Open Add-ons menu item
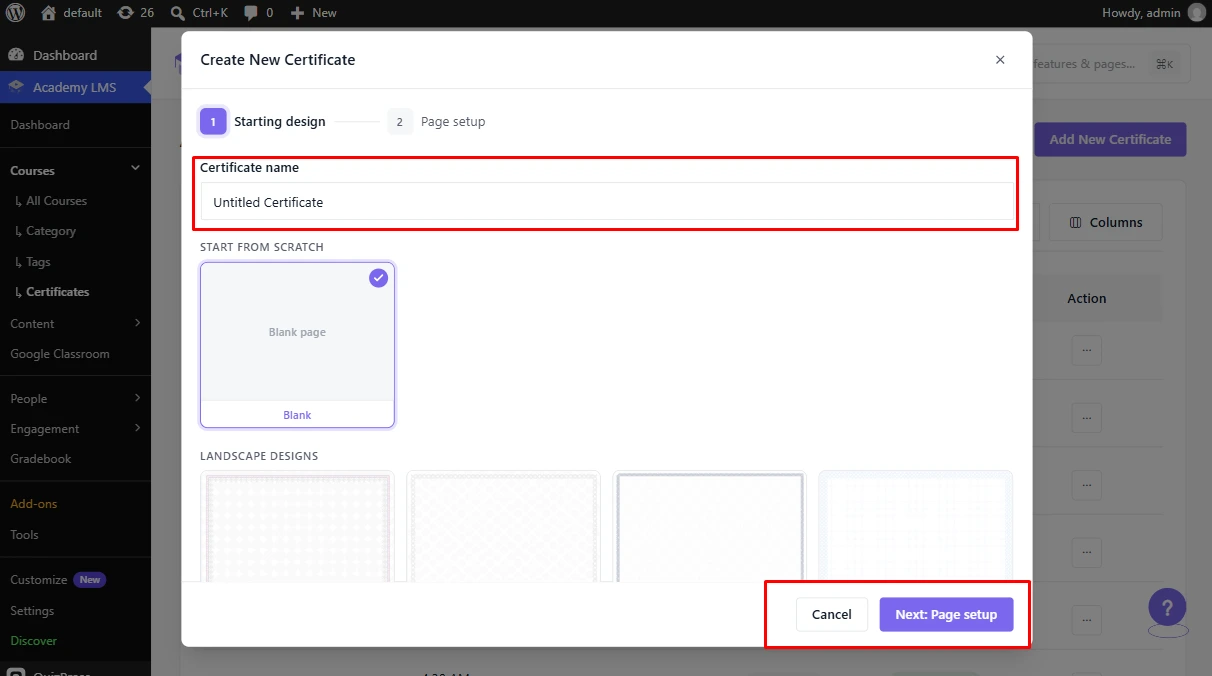 point(34,503)
